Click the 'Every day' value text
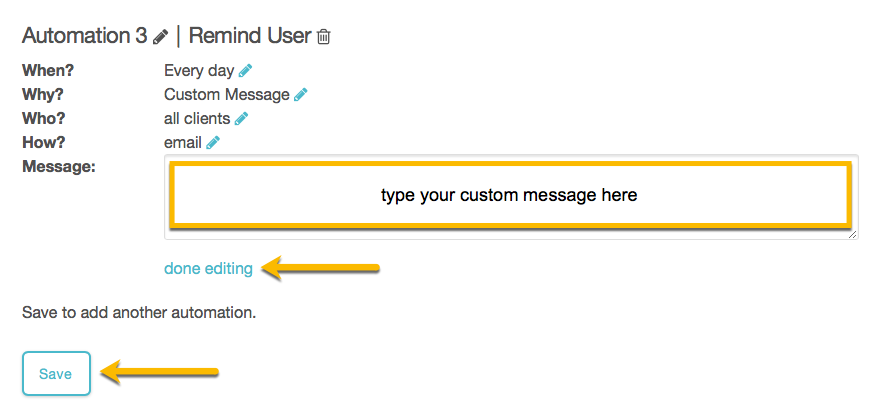 [x=198, y=71]
